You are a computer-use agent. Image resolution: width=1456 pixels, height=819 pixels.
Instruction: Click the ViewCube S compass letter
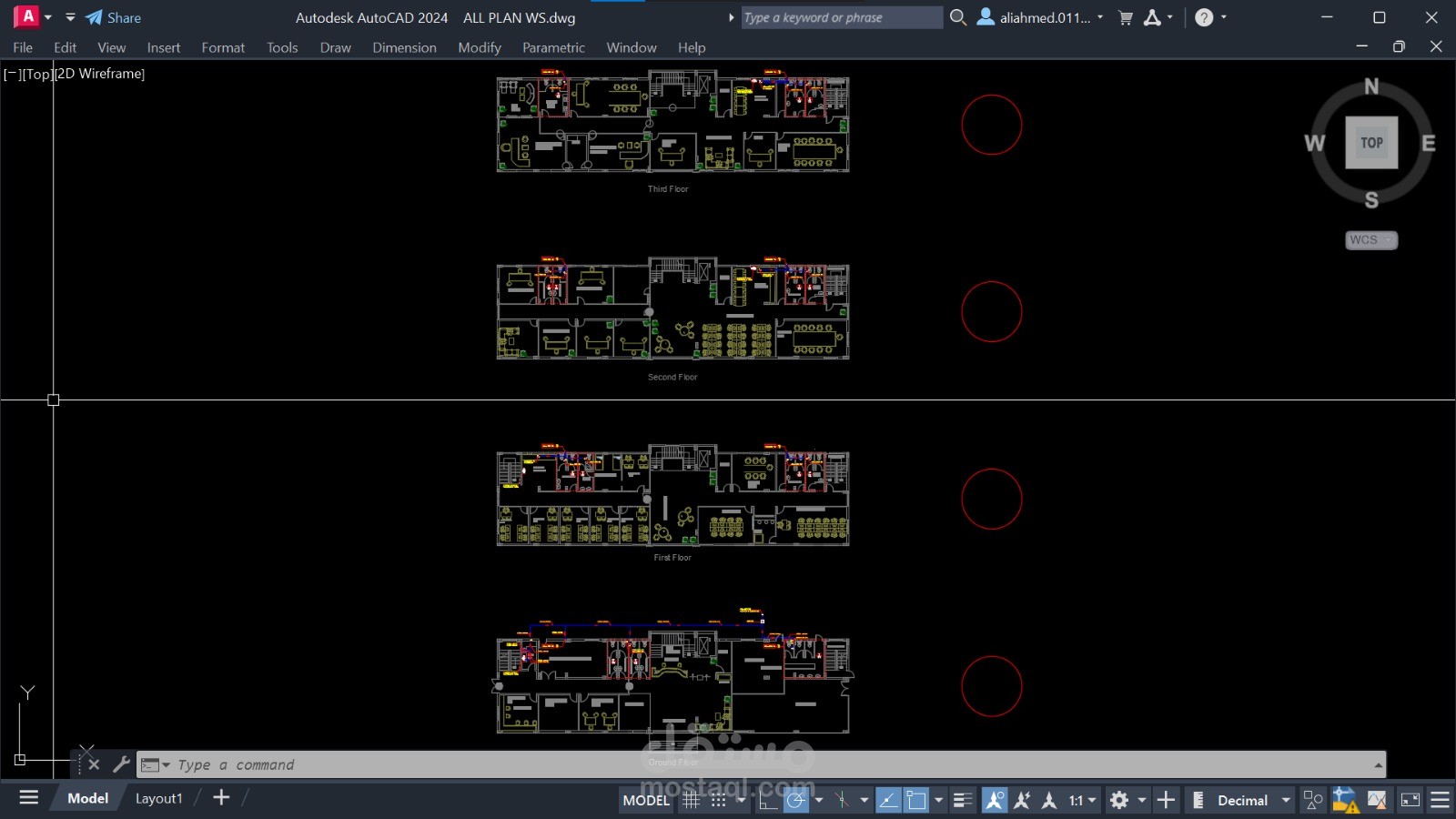coord(1371,200)
